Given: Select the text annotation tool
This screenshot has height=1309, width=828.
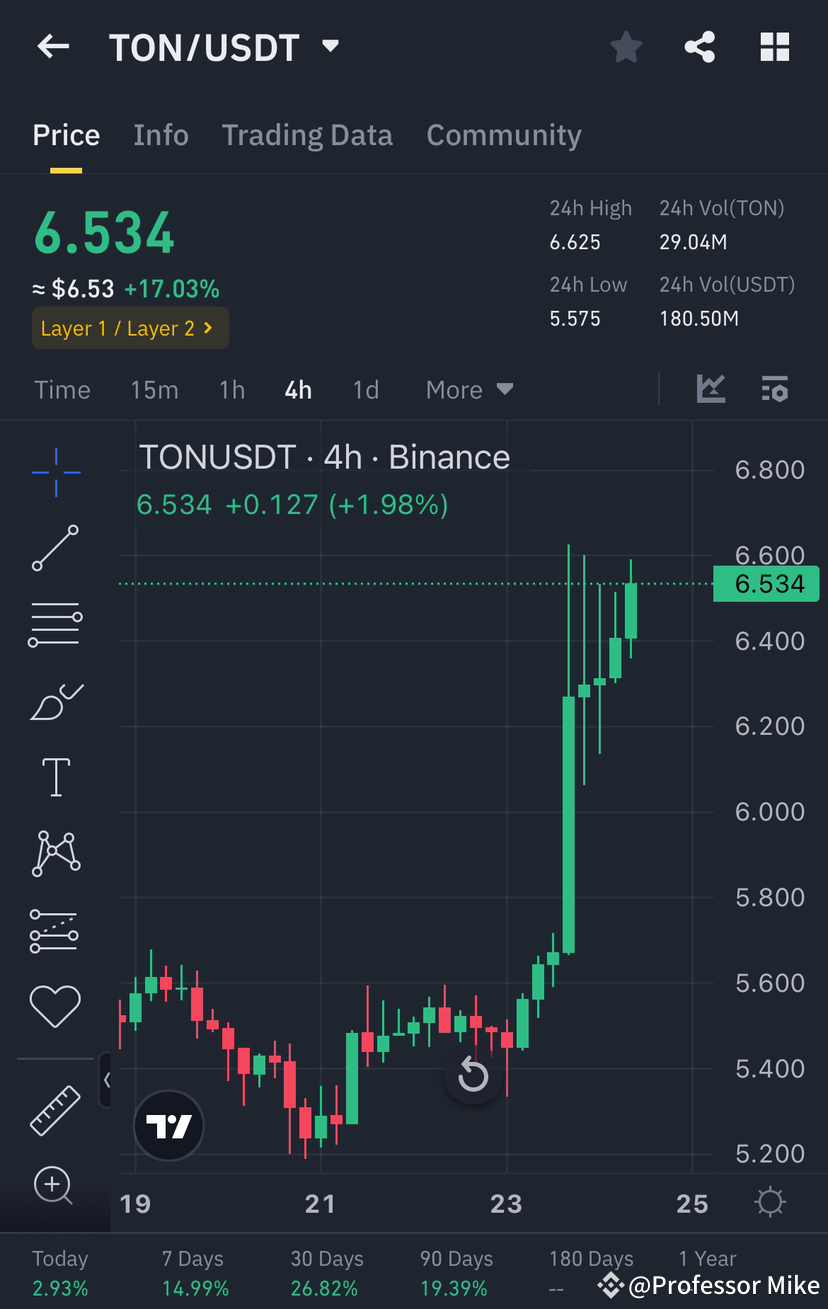Looking at the screenshot, I should [55, 777].
